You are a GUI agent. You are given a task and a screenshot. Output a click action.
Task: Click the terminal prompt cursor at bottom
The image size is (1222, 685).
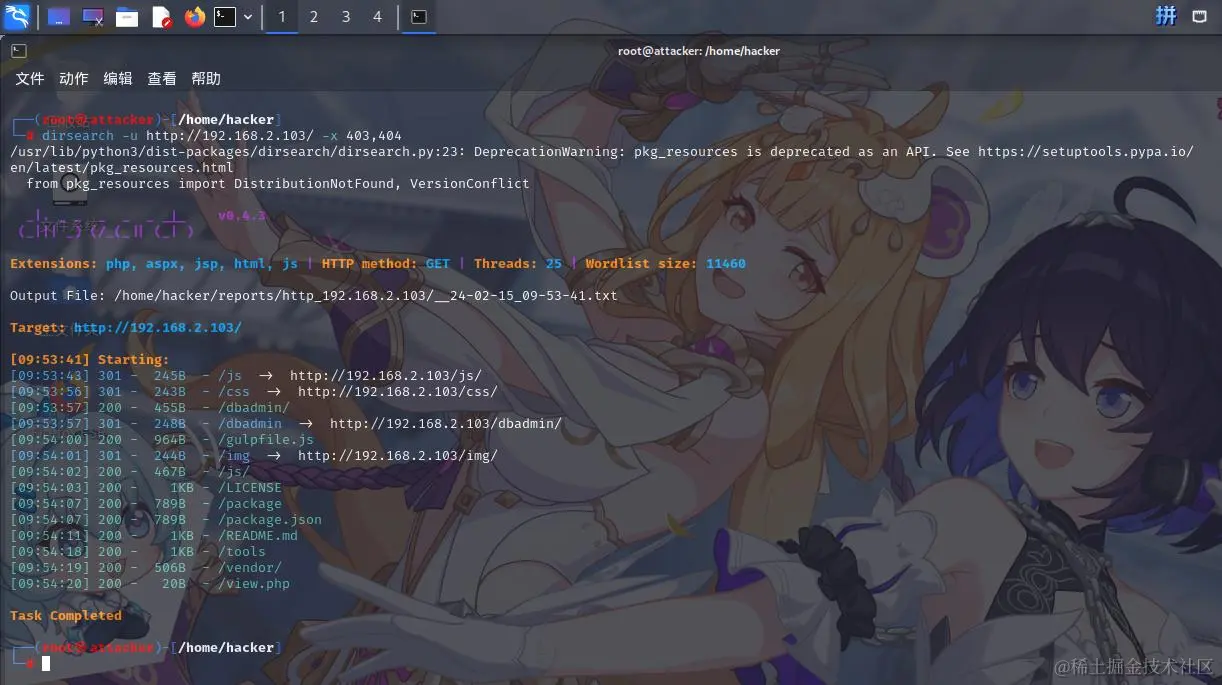coord(46,663)
